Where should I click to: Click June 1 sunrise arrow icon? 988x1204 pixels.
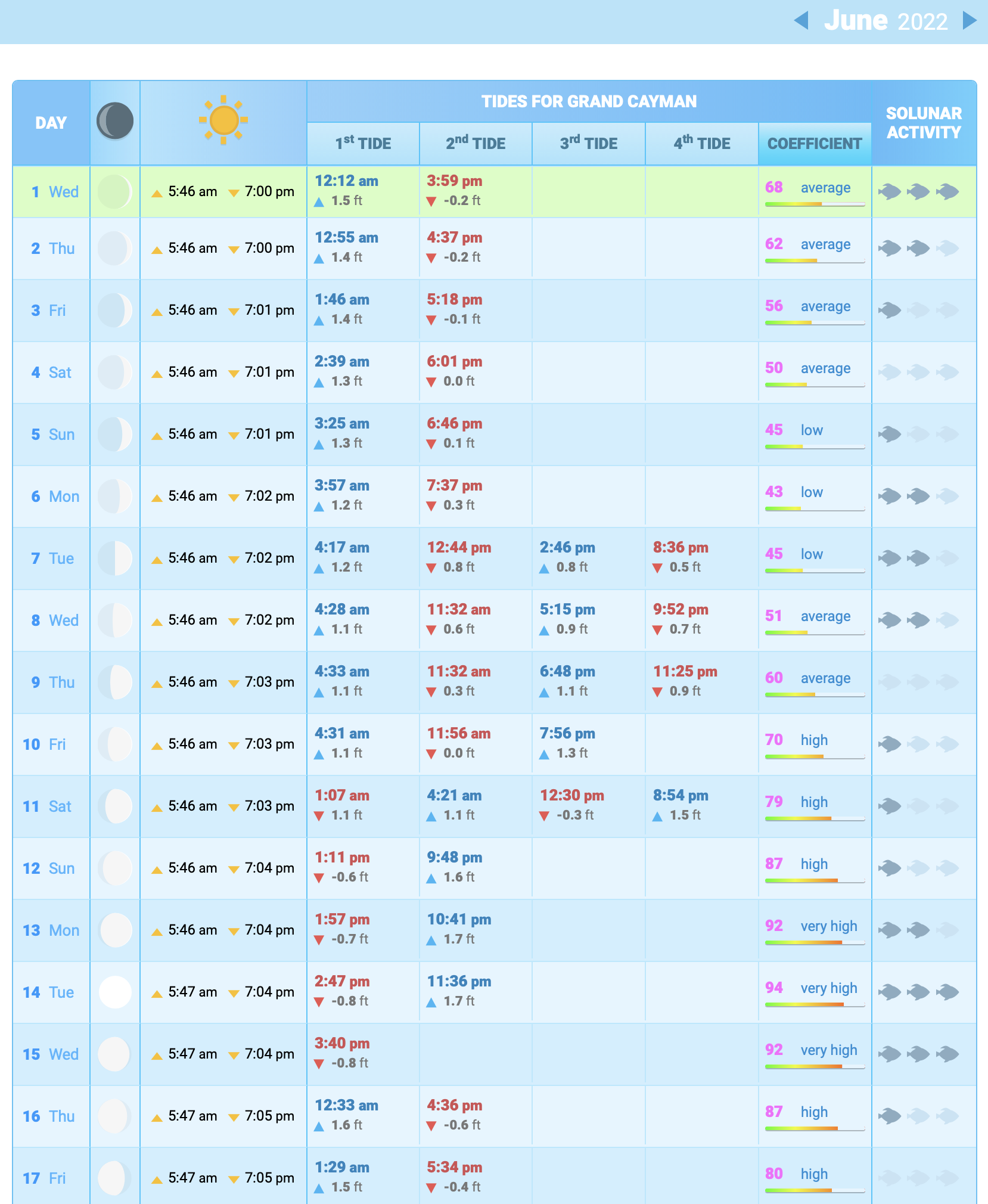coord(157,193)
